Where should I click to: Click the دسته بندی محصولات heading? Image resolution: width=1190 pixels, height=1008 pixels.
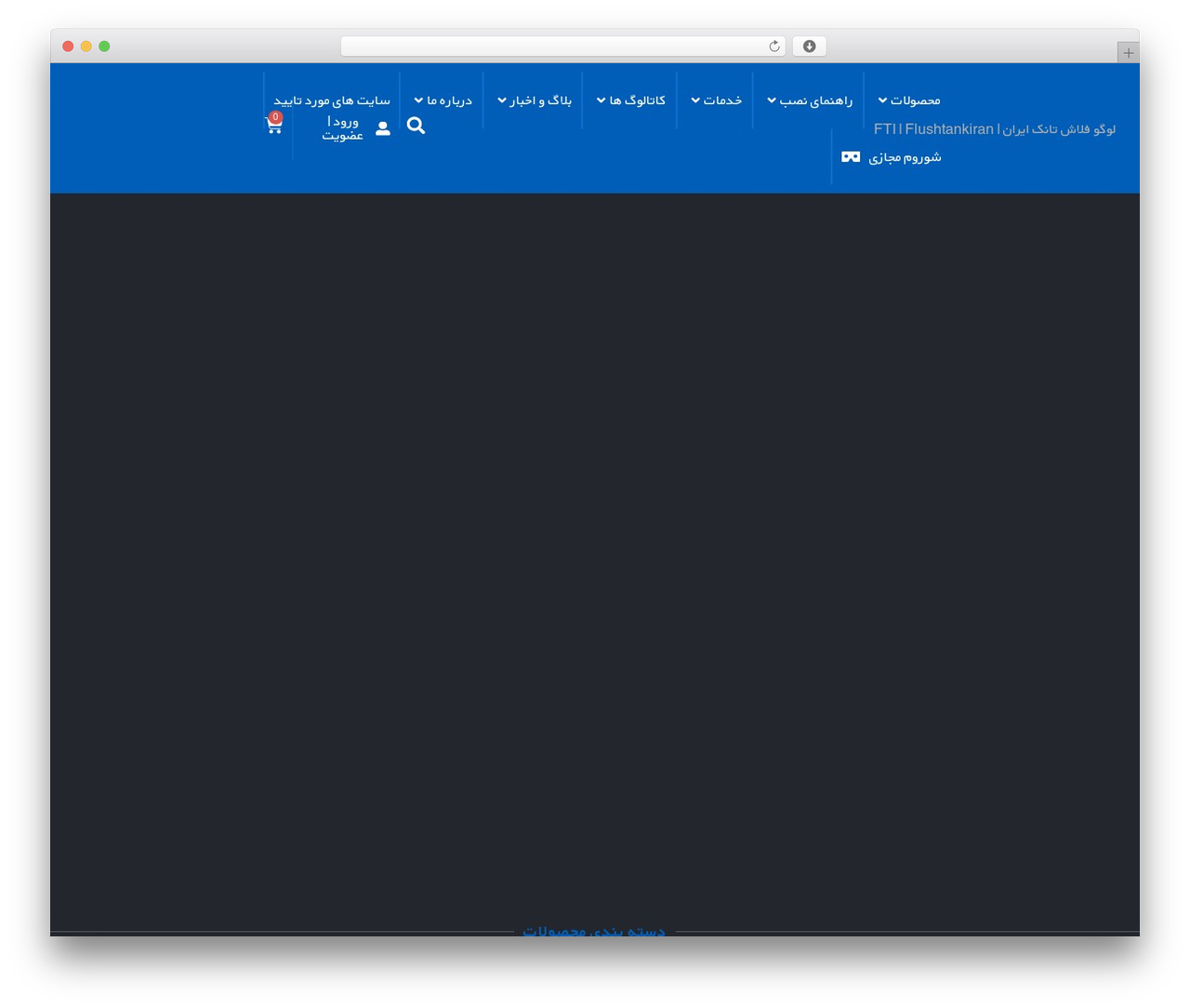(594, 930)
